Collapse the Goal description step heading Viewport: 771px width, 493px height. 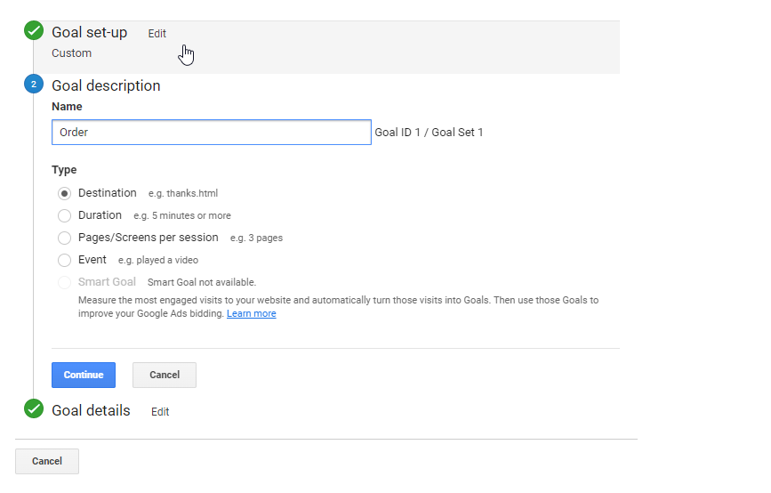[x=106, y=85]
